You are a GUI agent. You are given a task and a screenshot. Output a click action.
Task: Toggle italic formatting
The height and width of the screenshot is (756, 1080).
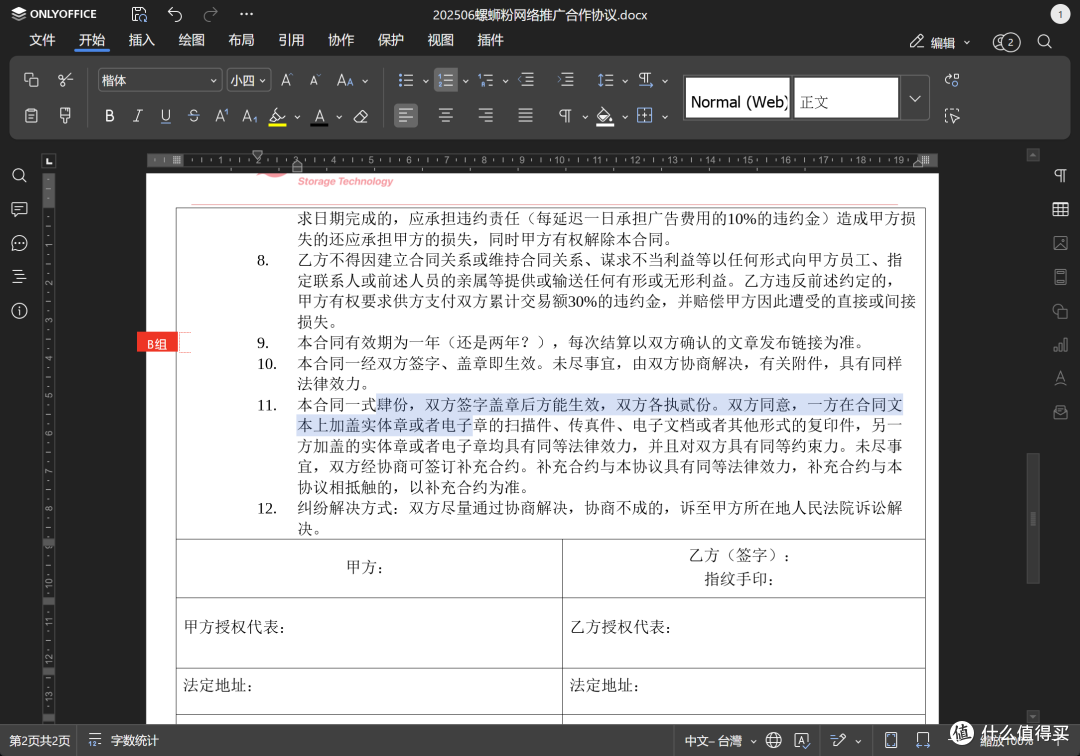tap(138, 116)
